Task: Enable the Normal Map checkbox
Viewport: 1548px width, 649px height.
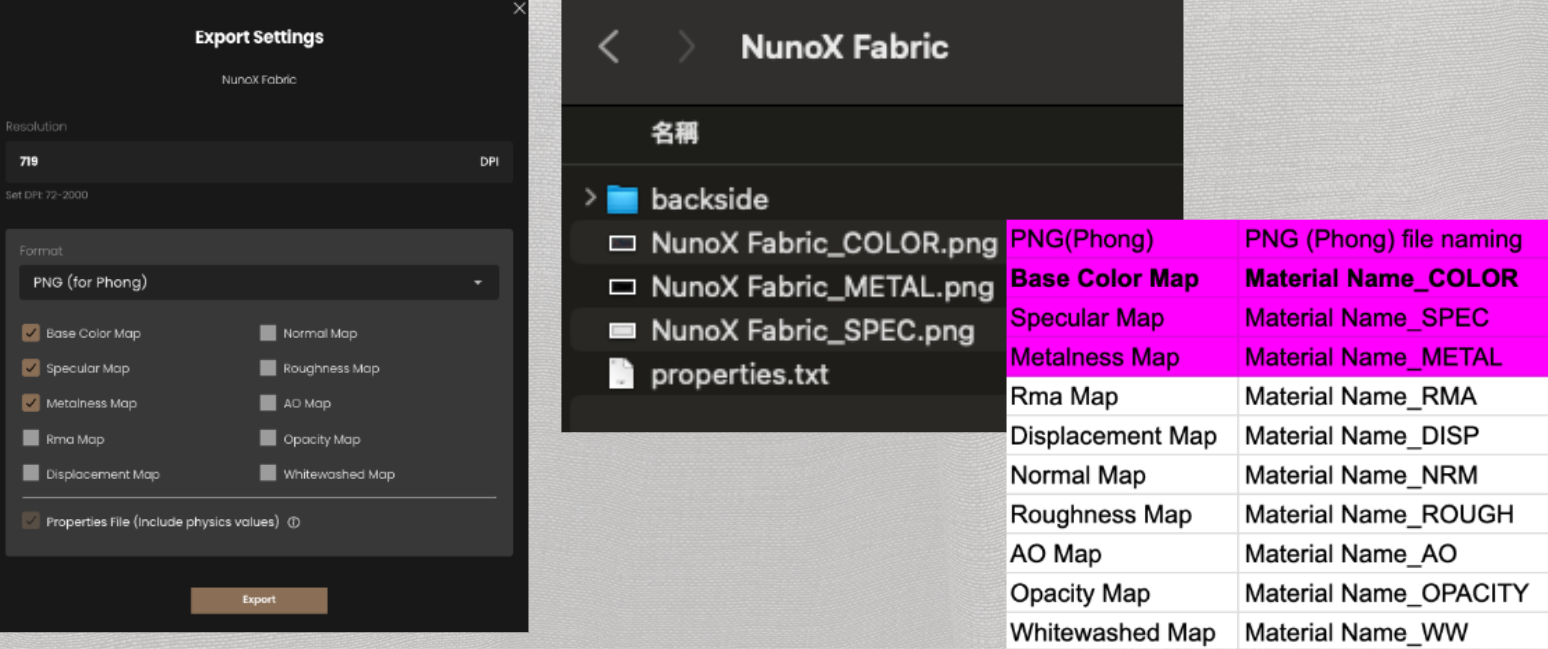Action: 268,333
